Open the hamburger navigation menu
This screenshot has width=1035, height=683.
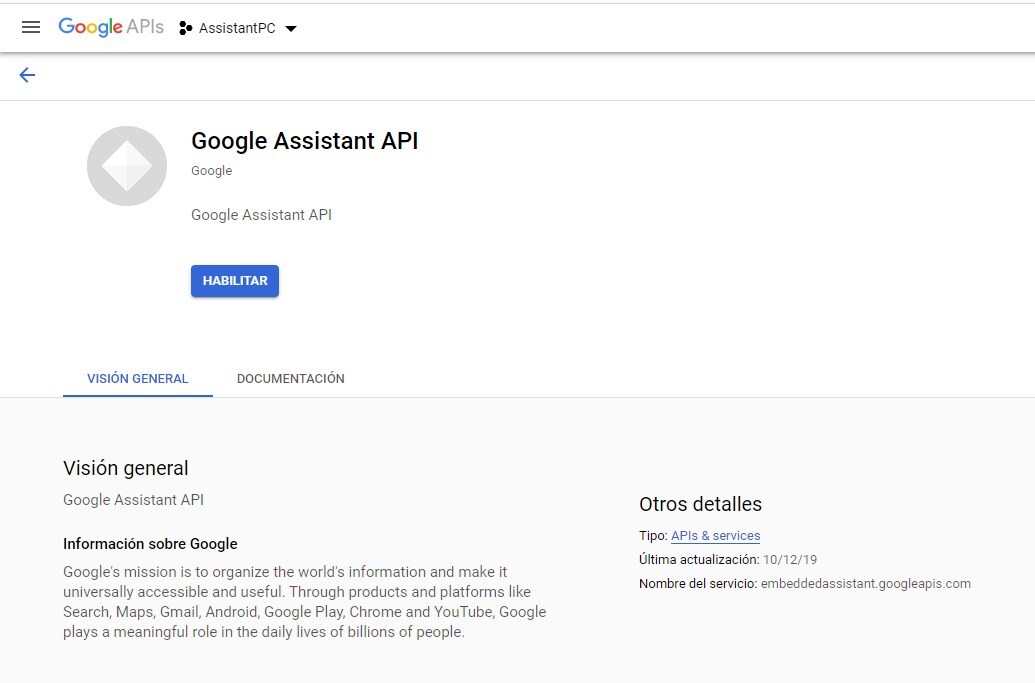[x=31, y=27]
